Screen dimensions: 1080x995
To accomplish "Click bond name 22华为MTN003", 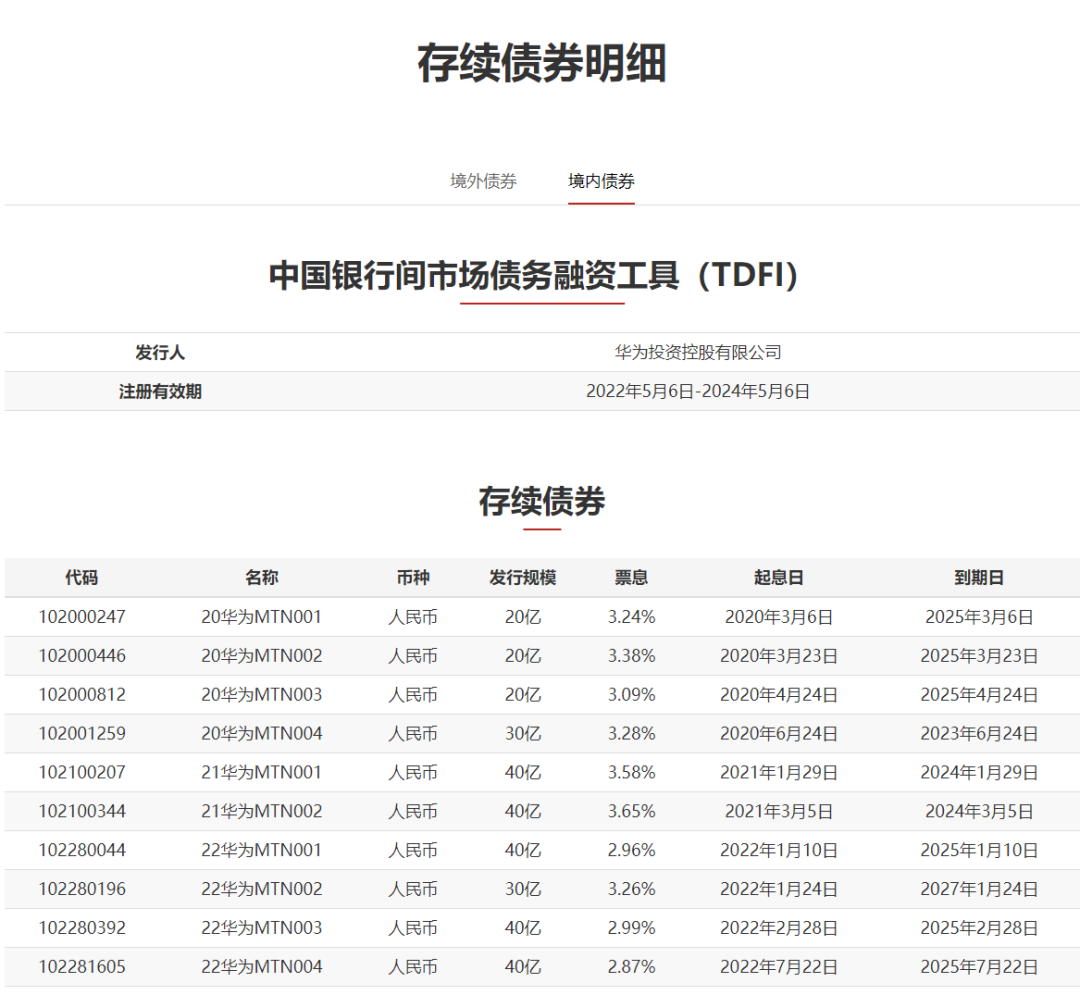I will click(262, 928).
